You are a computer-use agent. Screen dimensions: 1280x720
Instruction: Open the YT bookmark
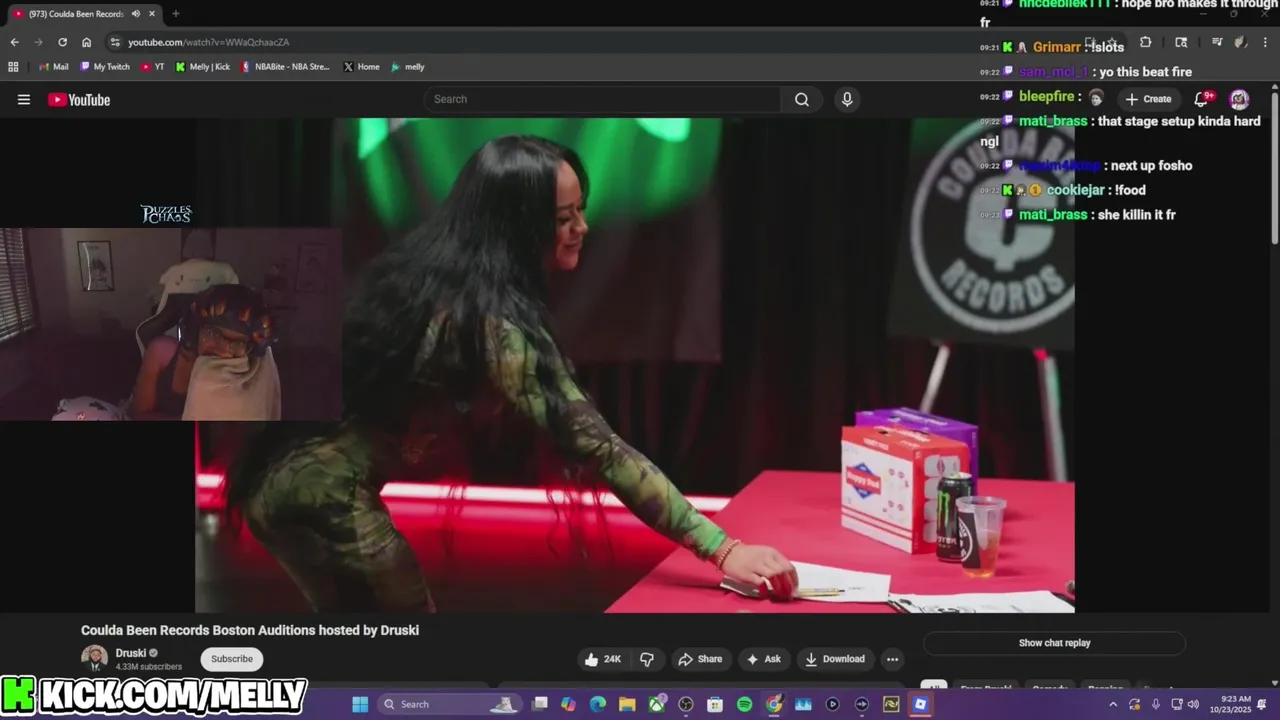point(153,67)
